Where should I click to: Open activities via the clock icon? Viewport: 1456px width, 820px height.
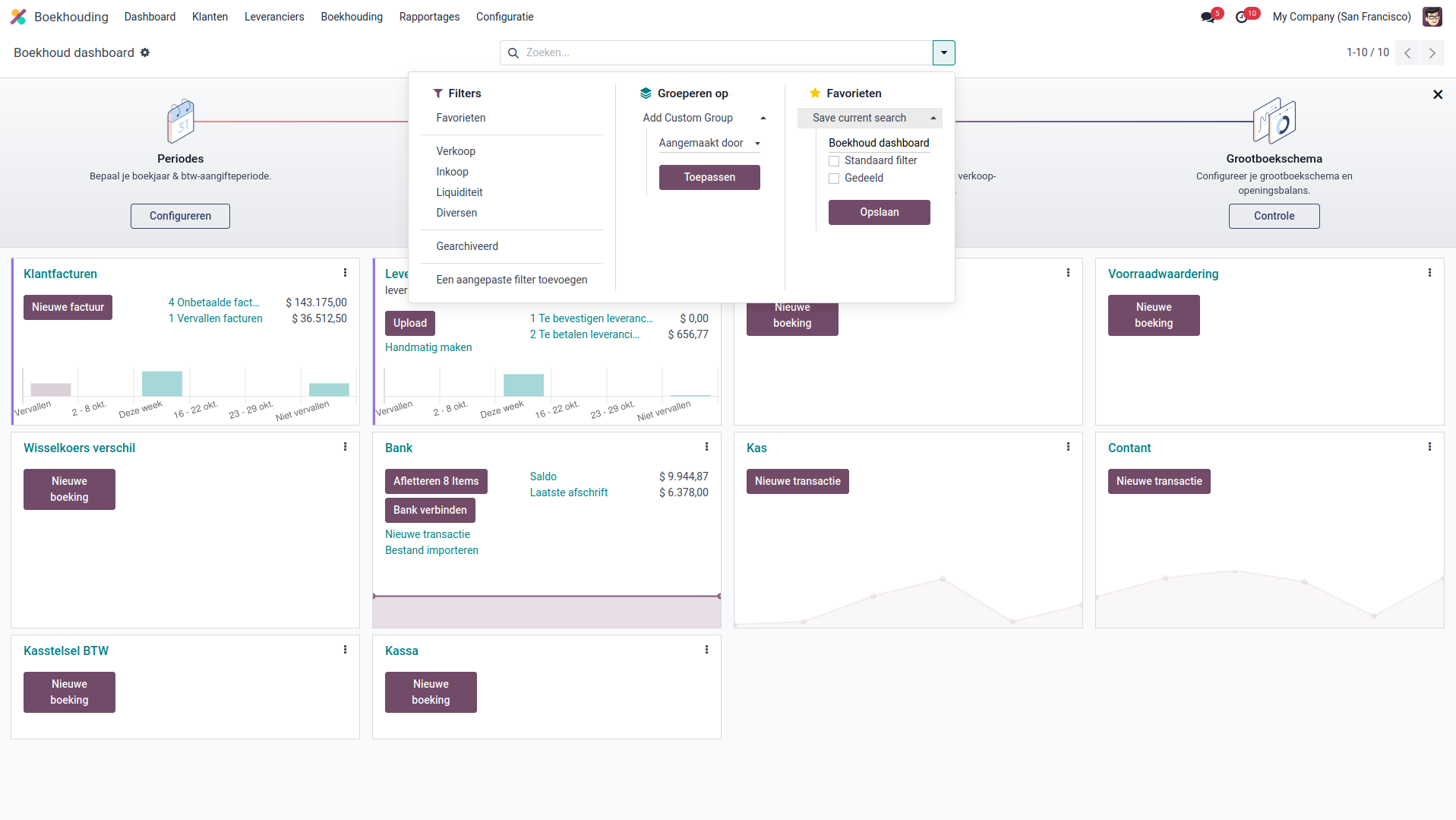[x=1243, y=16]
